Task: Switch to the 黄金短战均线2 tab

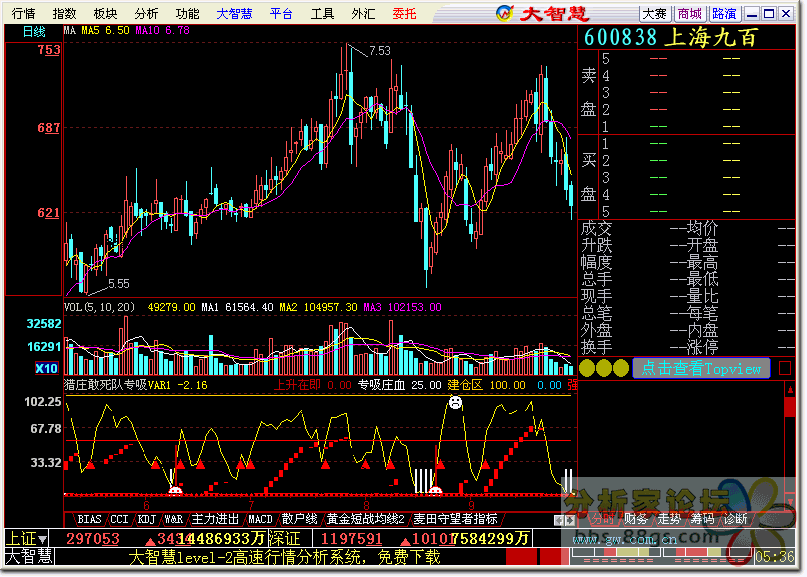Action: (x=365, y=519)
